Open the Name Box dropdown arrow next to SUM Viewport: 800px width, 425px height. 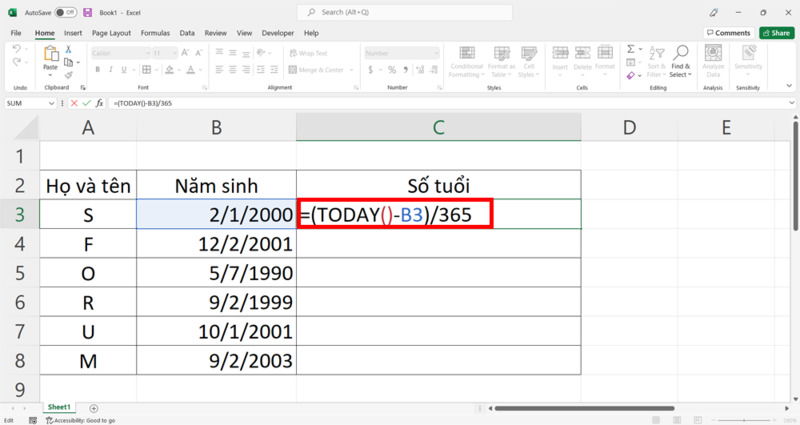(x=51, y=103)
